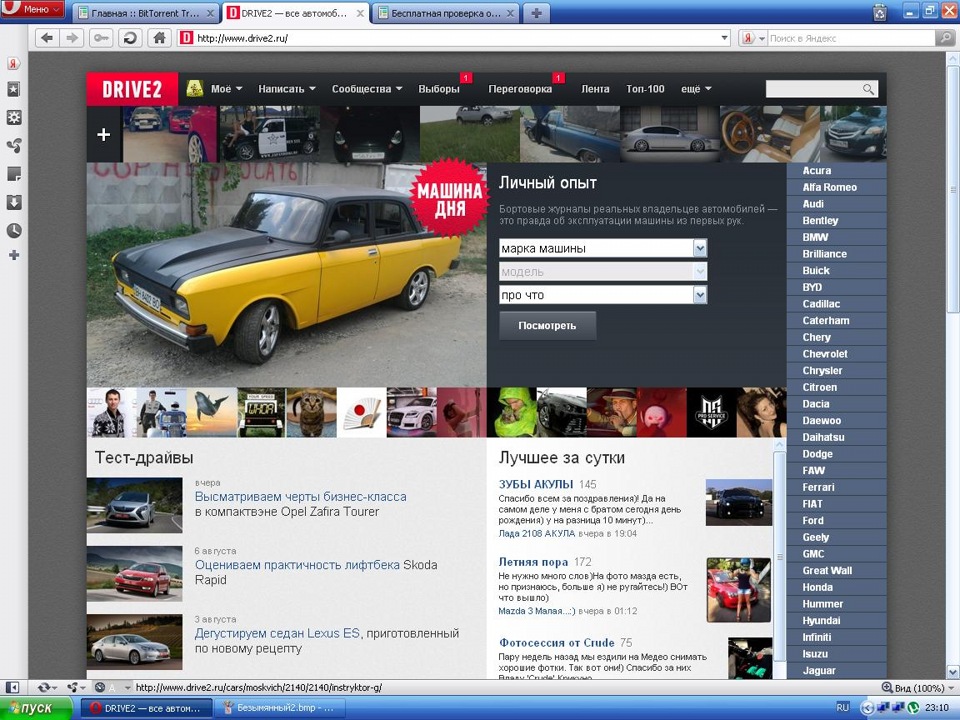This screenshot has height=720, width=960.
Task: Open the Моё dropdown menu
Action: click(227, 89)
